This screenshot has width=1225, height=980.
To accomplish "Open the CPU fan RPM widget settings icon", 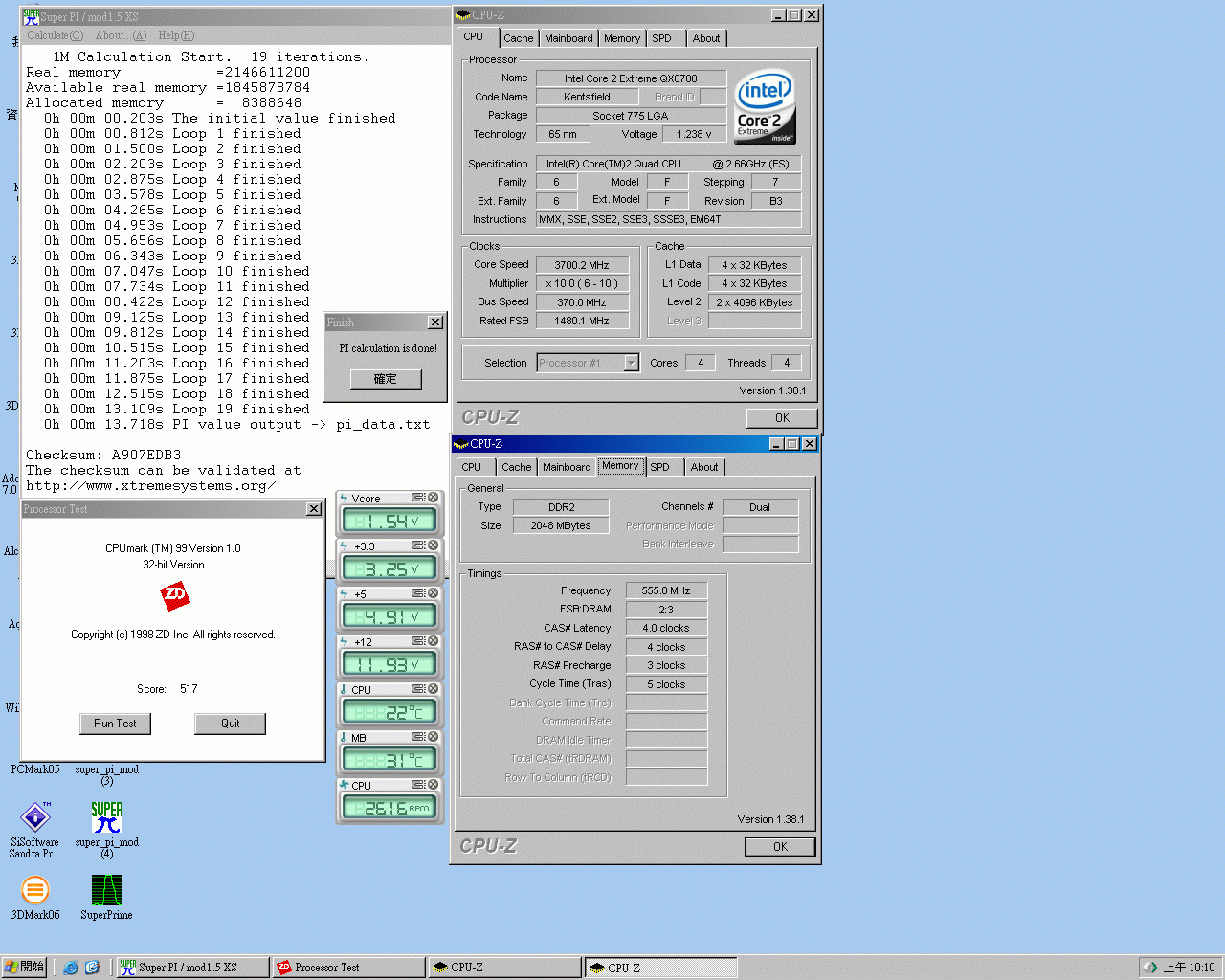I will tap(418, 785).
